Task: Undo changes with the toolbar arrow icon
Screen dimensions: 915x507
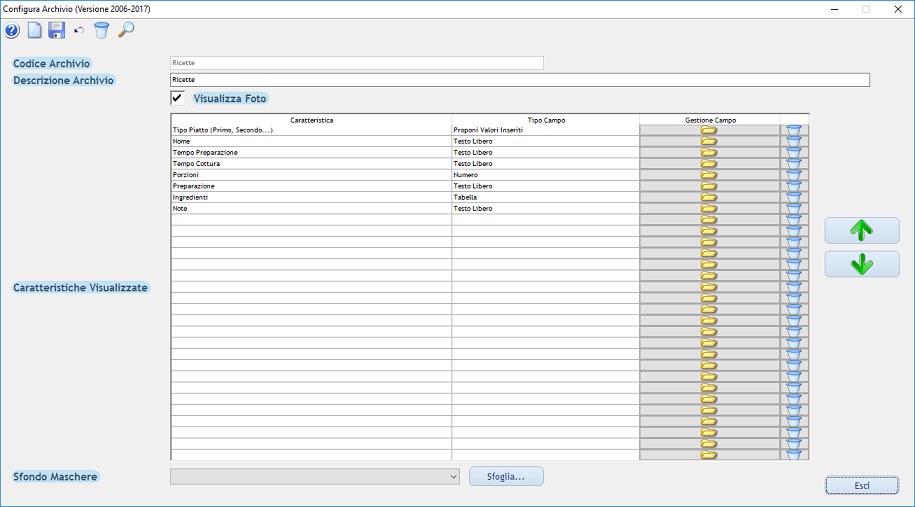Action: (x=79, y=30)
